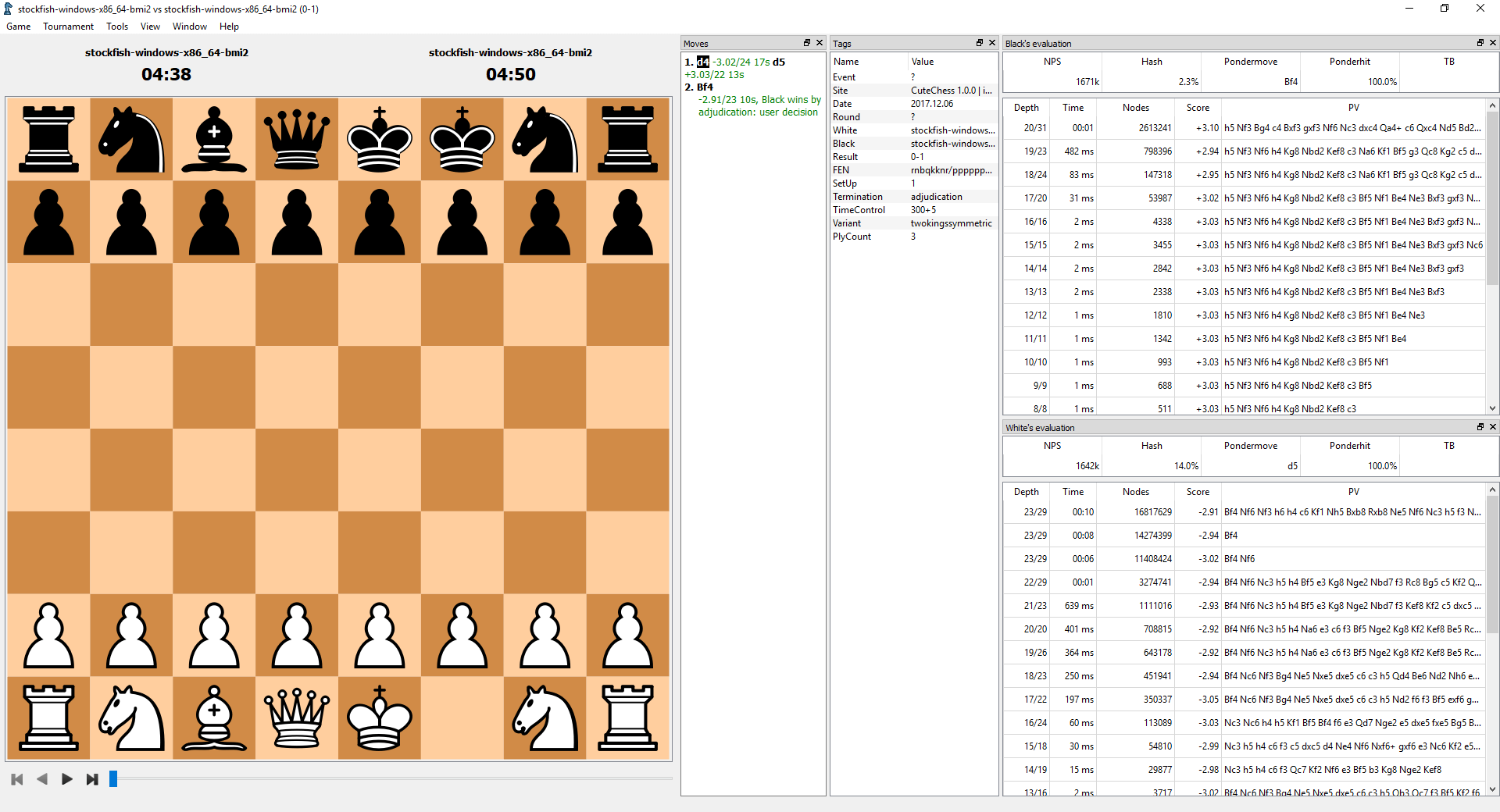Image resolution: width=1500 pixels, height=812 pixels.
Task: Open the Help menu
Action: coord(229,27)
